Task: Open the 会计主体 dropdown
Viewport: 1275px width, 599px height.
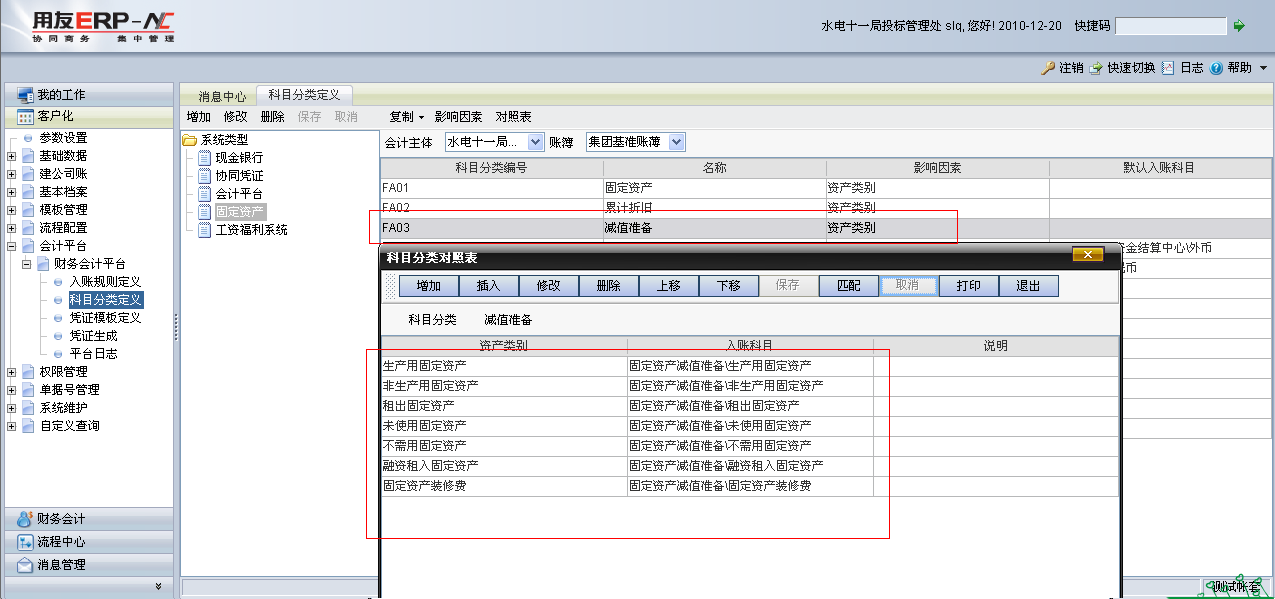Action: [535, 142]
